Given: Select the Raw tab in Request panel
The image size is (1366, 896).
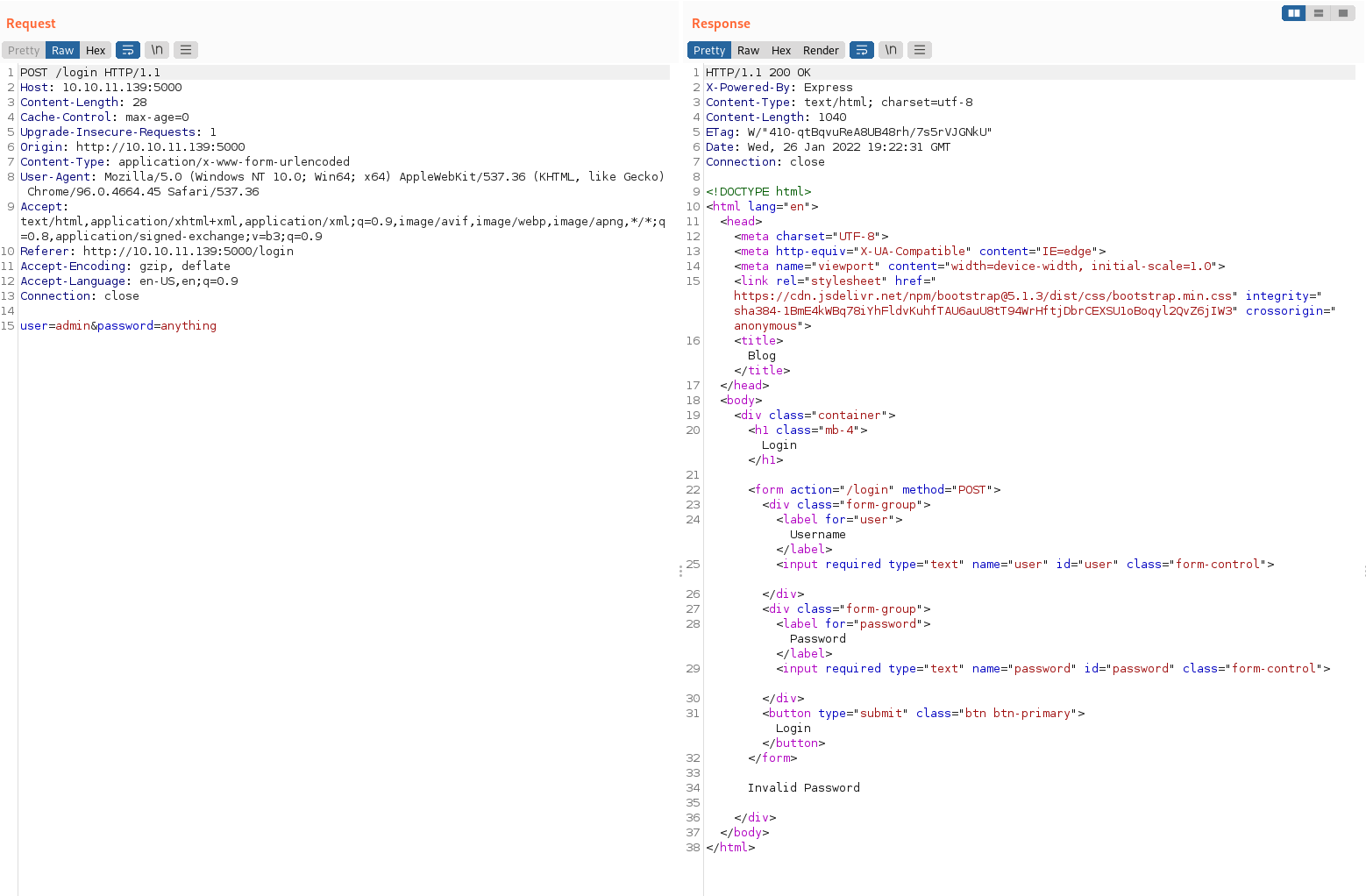Looking at the screenshot, I should [62, 50].
